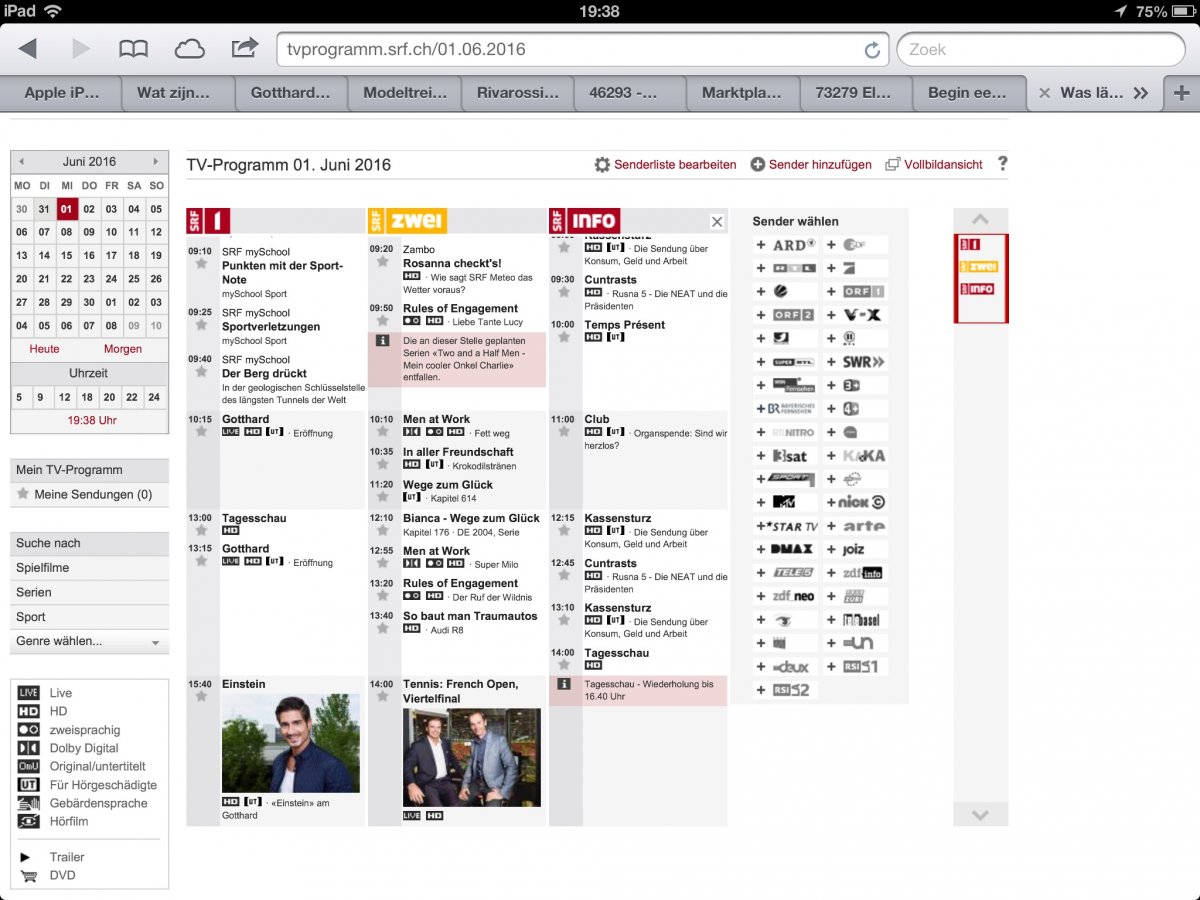1200x900 pixels.
Task: Add the MTV channel
Action: click(x=785, y=502)
